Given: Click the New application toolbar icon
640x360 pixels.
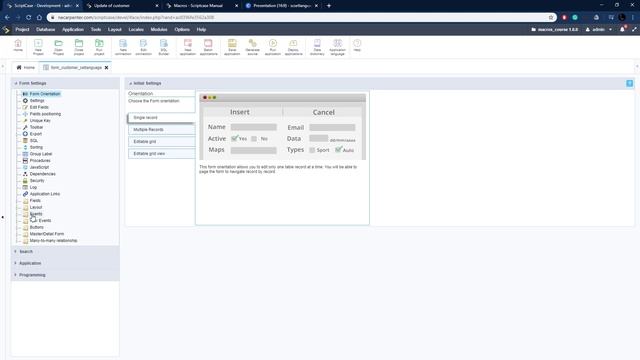Looking at the screenshot, I should point(188,47).
